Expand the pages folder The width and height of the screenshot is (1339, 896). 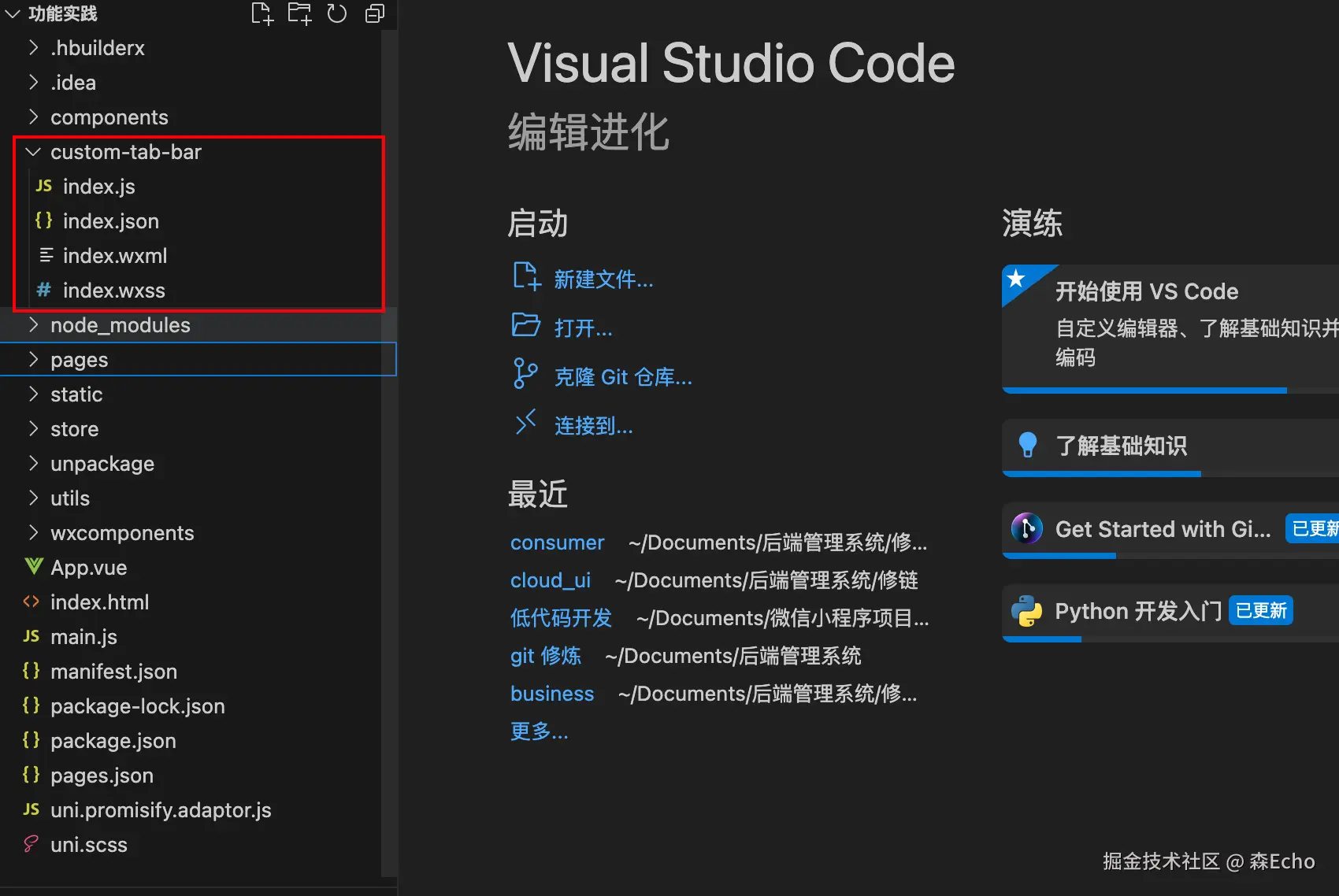(33, 359)
